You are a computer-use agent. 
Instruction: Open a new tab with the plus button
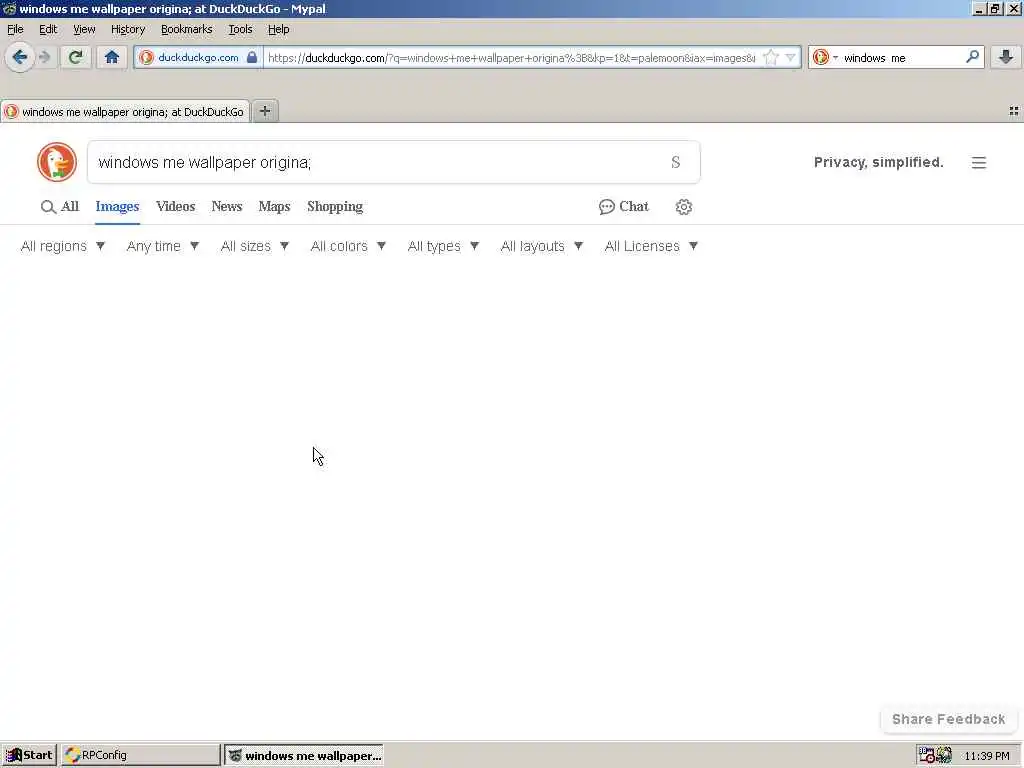(265, 111)
